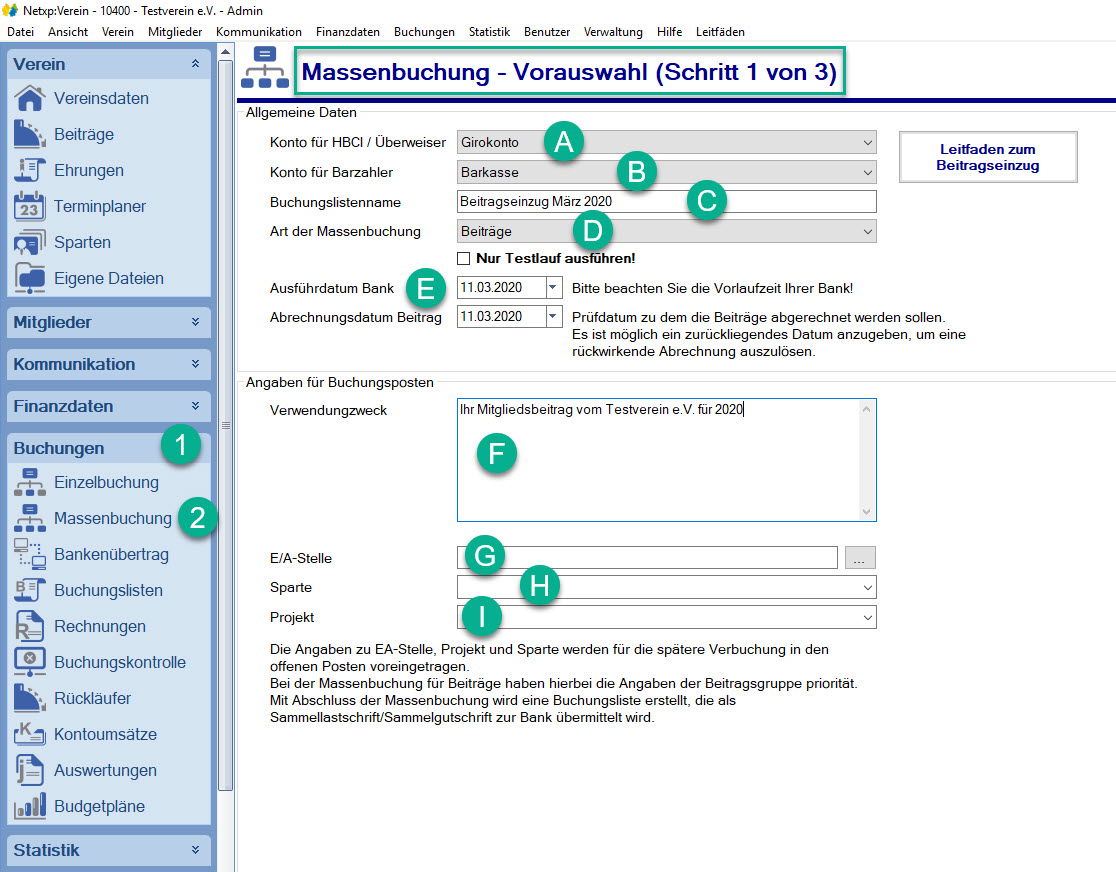1116x872 pixels.
Task: Open the Buchungen menu
Action: [x=424, y=32]
